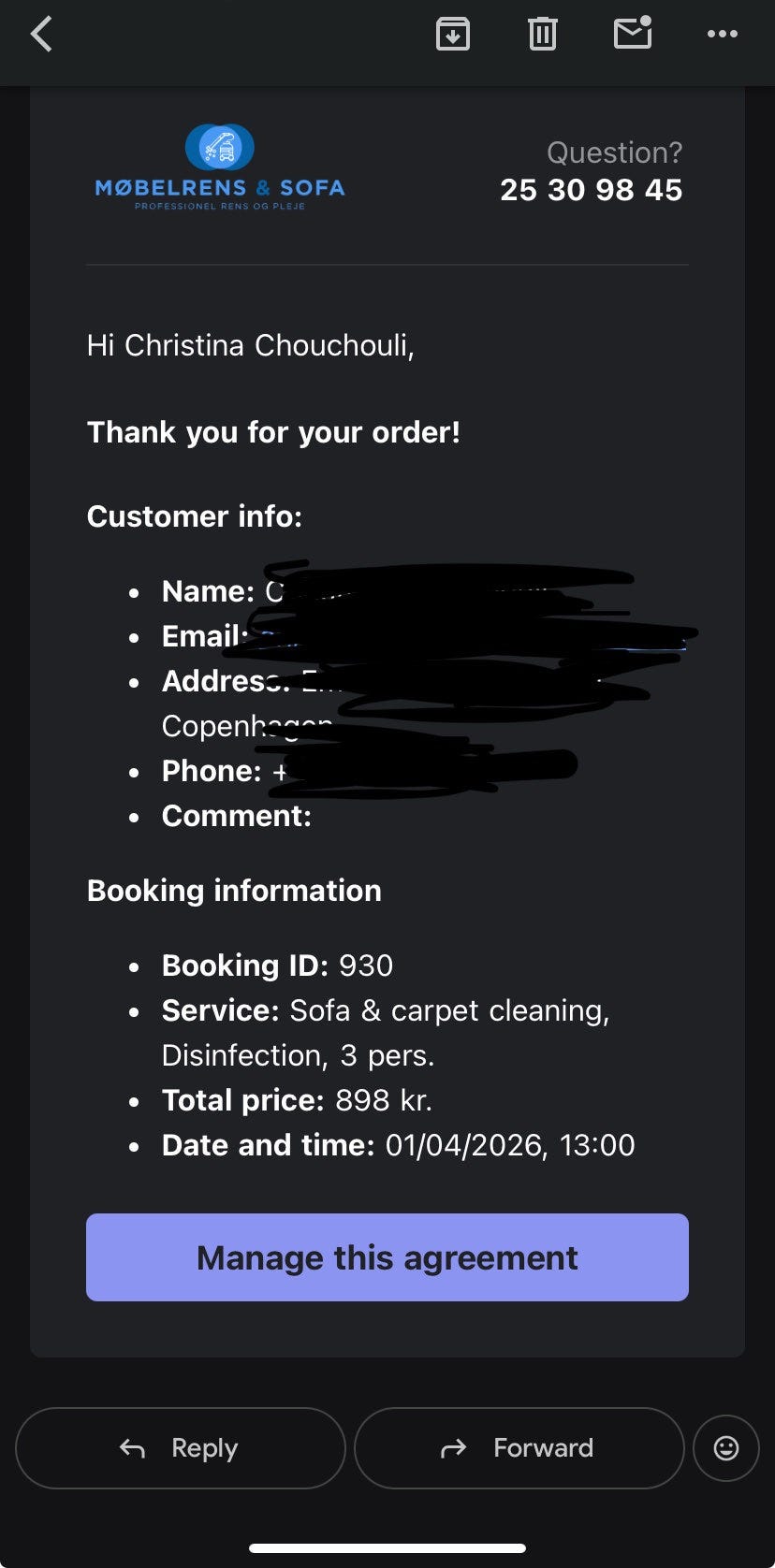The width and height of the screenshot is (775, 1568).
Task: Tap the Booking ID 930 entry
Action: click(x=277, y=965)
